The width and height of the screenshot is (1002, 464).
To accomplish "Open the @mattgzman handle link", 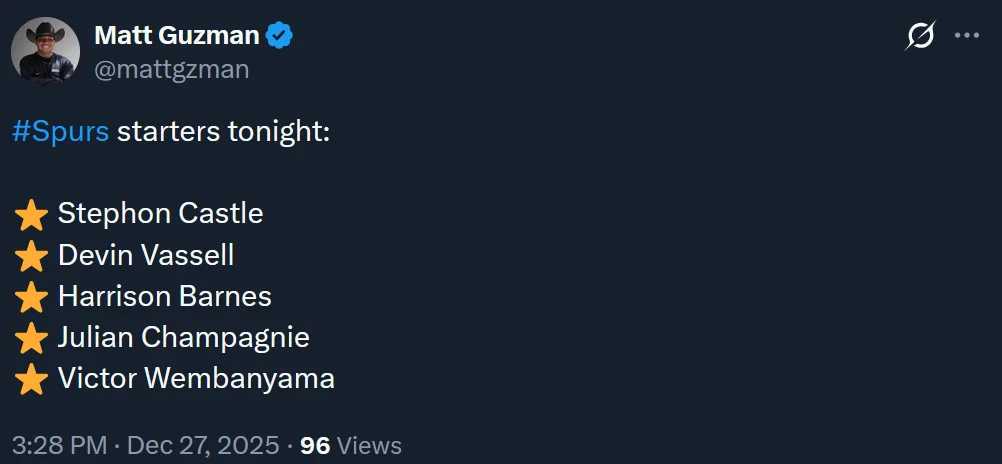I will (x=171, y=69).
